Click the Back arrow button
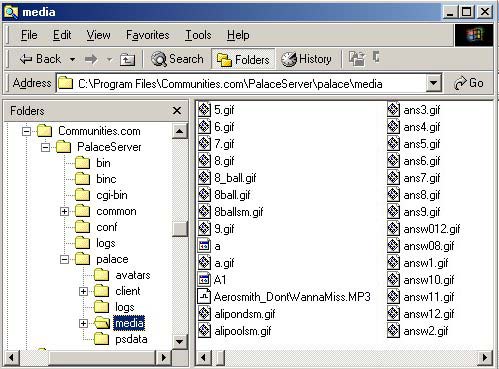 click(40, 59)
